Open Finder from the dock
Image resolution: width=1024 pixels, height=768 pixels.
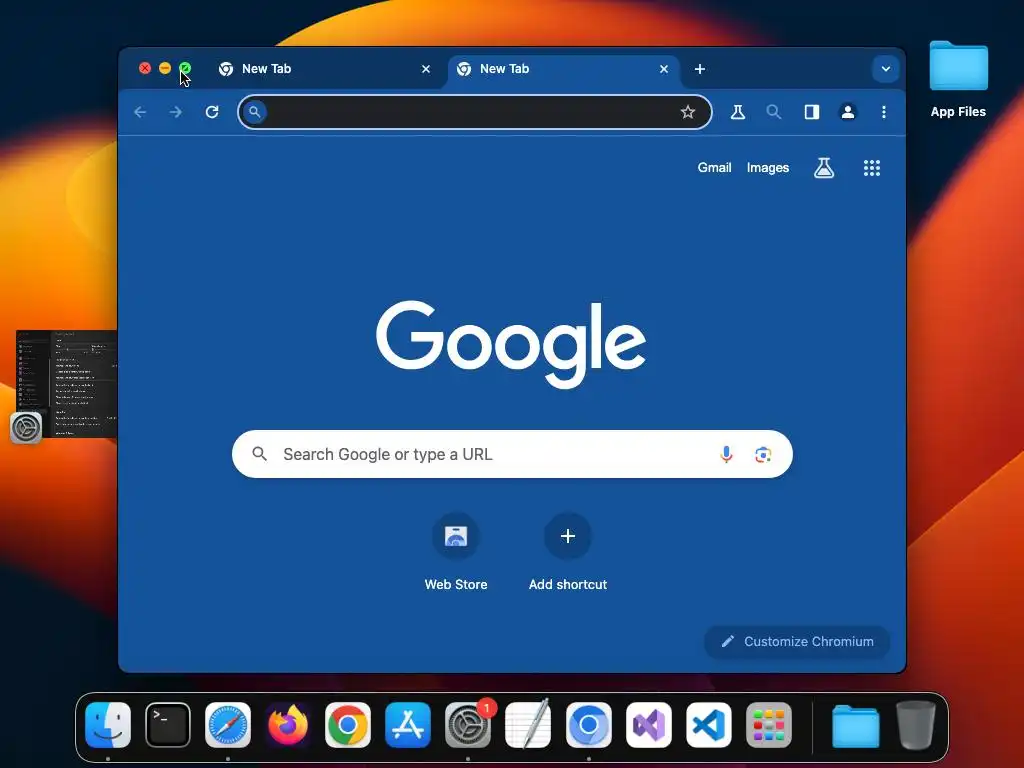pos(108,725)
